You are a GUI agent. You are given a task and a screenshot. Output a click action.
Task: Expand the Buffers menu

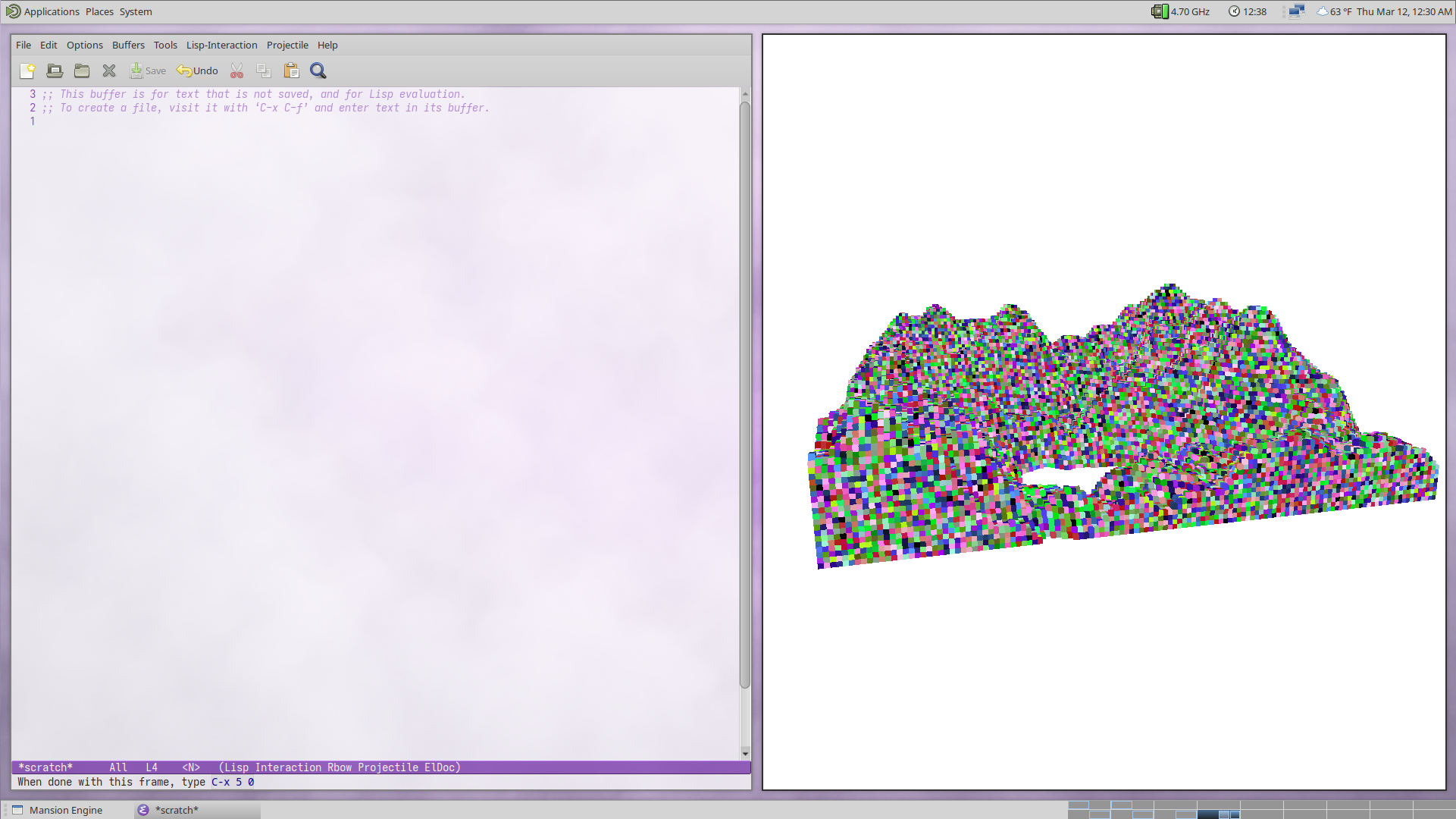click(128, 45)
